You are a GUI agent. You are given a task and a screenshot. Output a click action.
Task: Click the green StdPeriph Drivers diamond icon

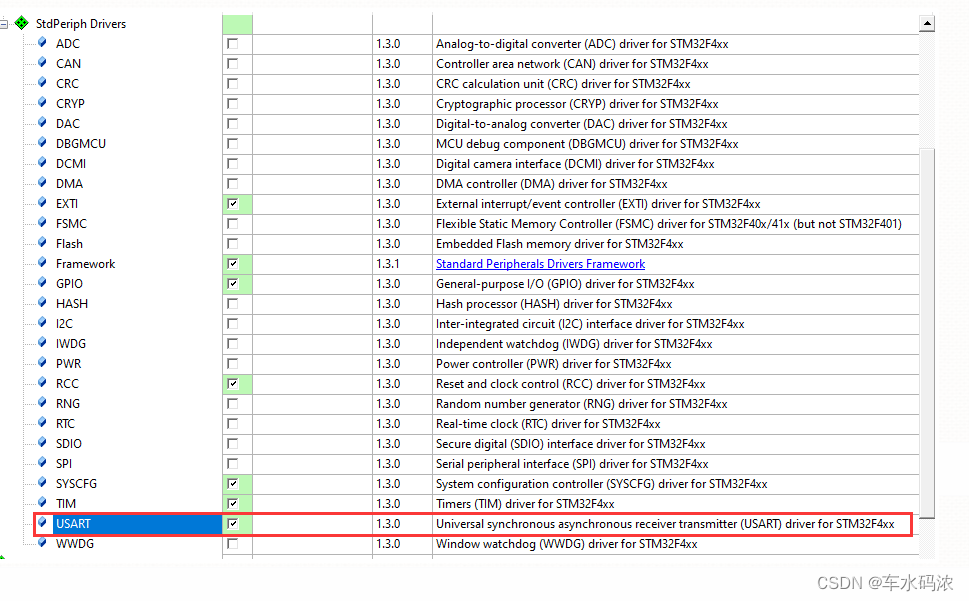point(22,23)
